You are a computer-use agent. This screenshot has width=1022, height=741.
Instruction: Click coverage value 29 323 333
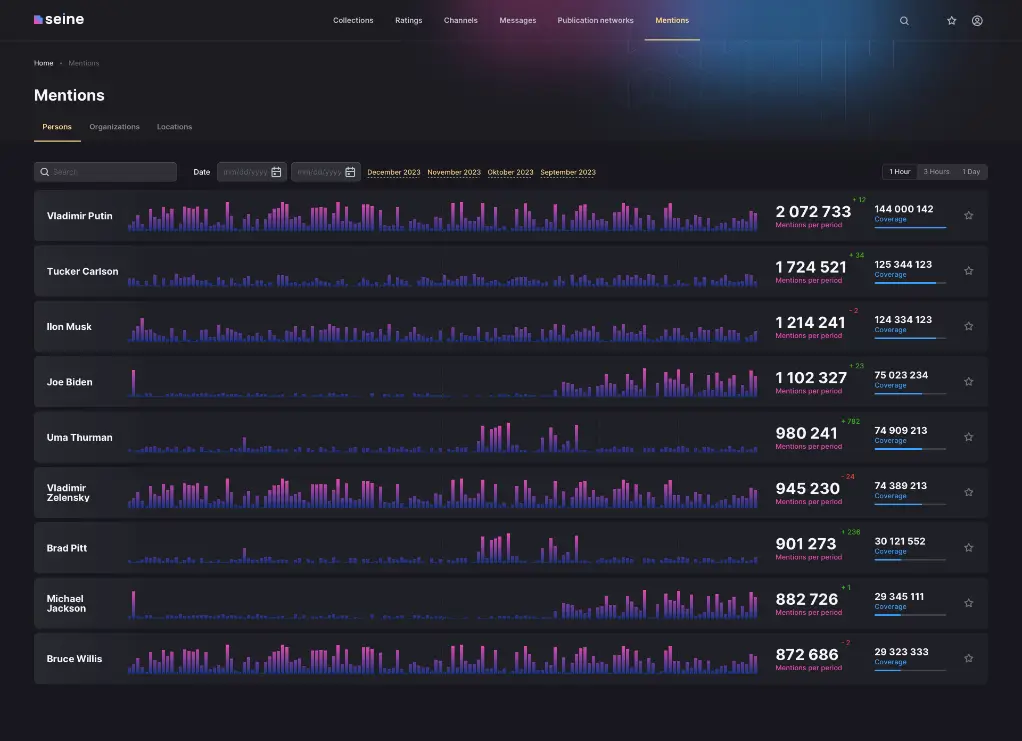[901, 652]
